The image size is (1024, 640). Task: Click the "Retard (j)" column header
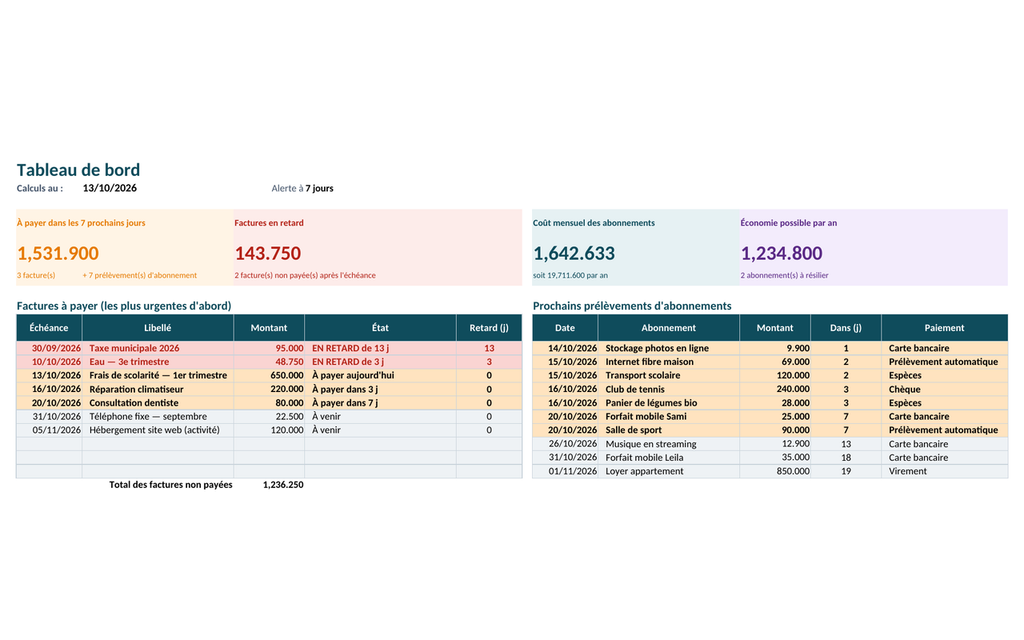pyautogui.click(x=489, y=328)
